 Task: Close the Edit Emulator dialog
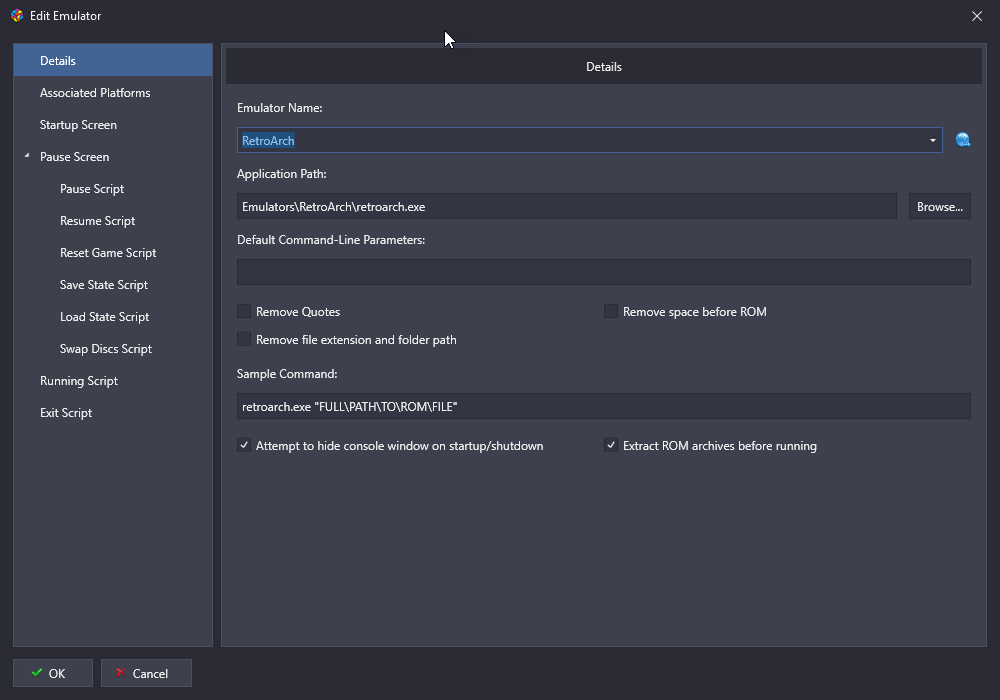coord(976,16)
